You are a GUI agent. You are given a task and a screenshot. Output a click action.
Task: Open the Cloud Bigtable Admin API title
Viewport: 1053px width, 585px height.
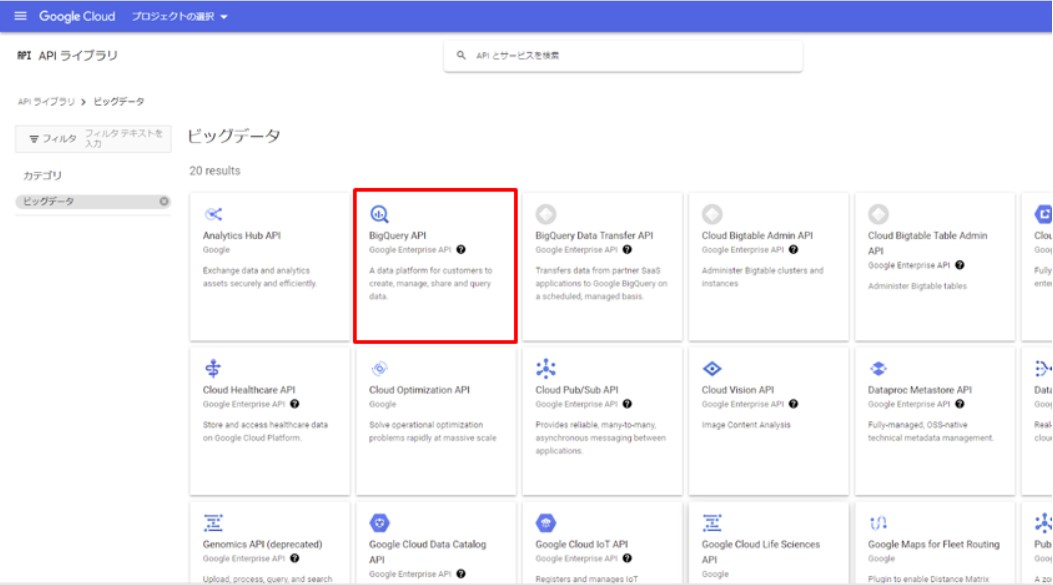point(757,236)
